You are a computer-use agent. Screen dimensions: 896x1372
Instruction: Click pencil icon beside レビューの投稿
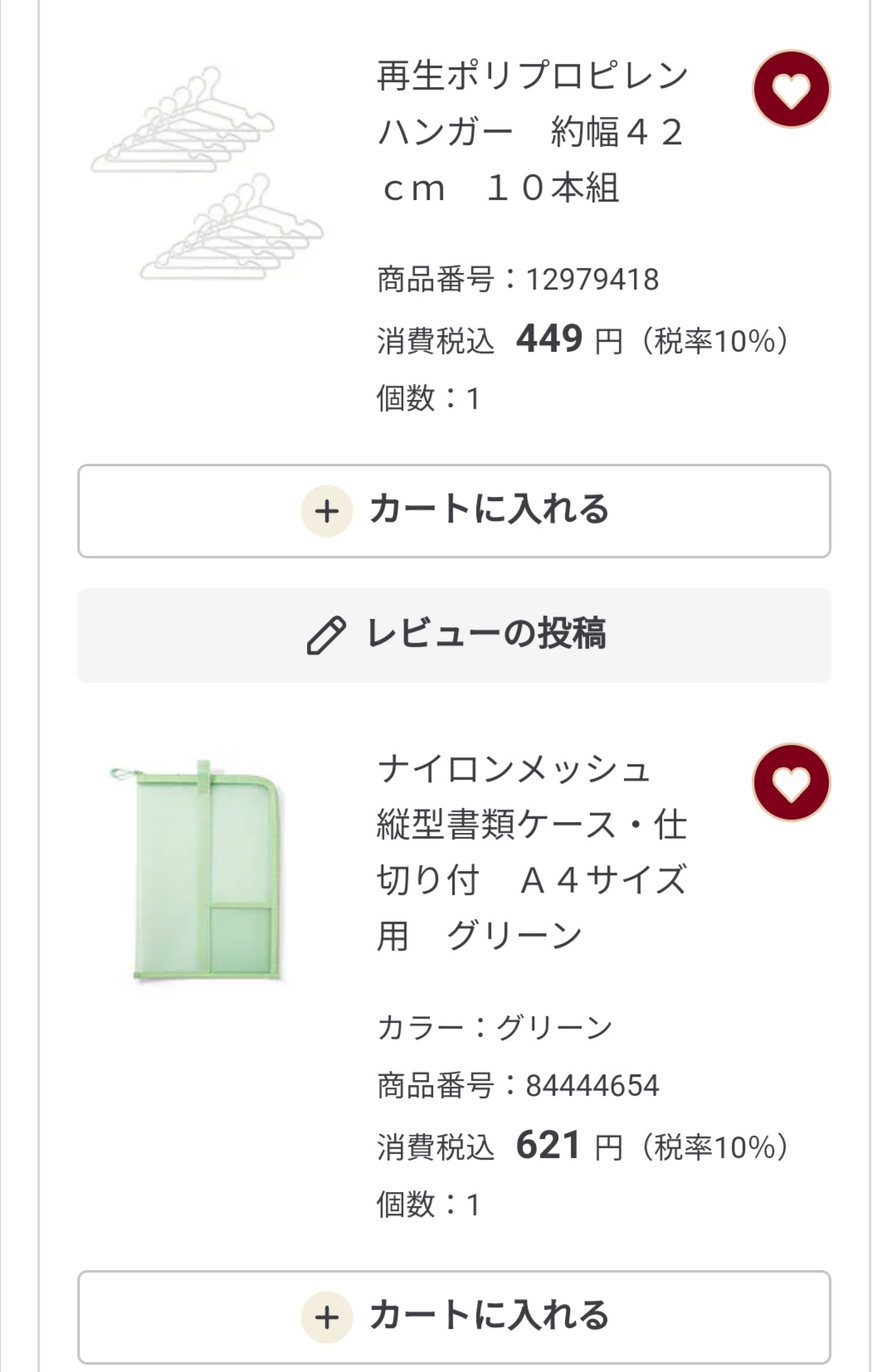[x=326, y=635]
